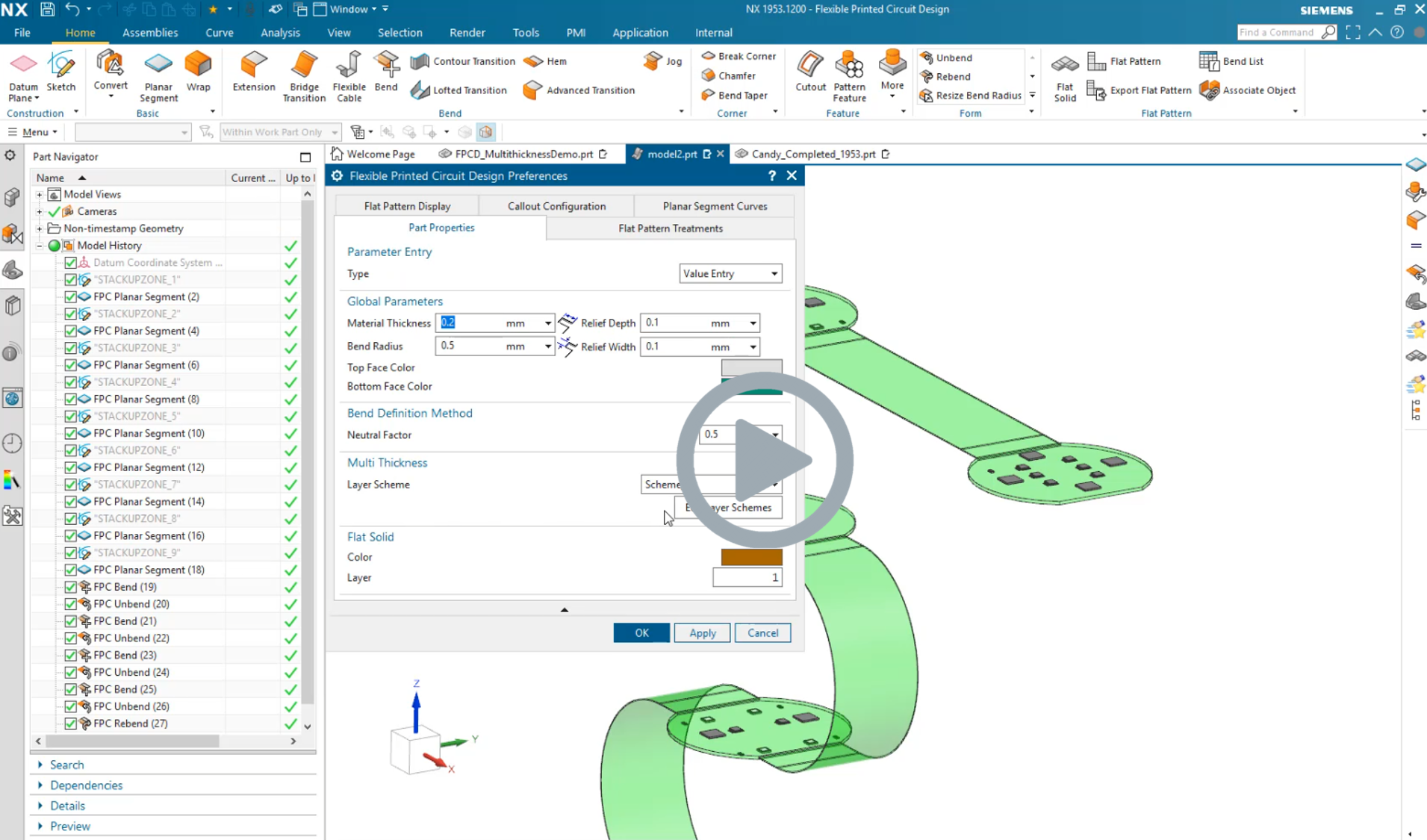Click the Apply button

click(702, 633)
